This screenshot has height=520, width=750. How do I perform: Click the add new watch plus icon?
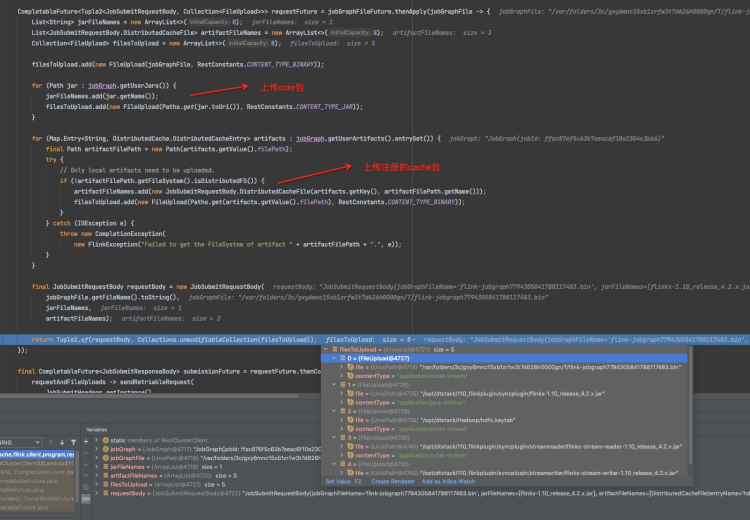[86, 442]
